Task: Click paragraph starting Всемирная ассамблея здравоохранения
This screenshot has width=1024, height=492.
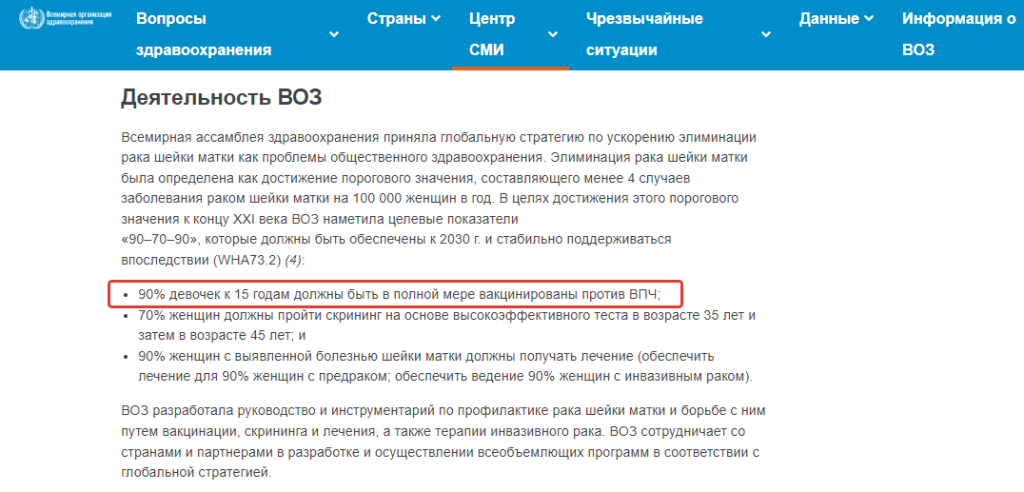Action: (x=439, y=199)
